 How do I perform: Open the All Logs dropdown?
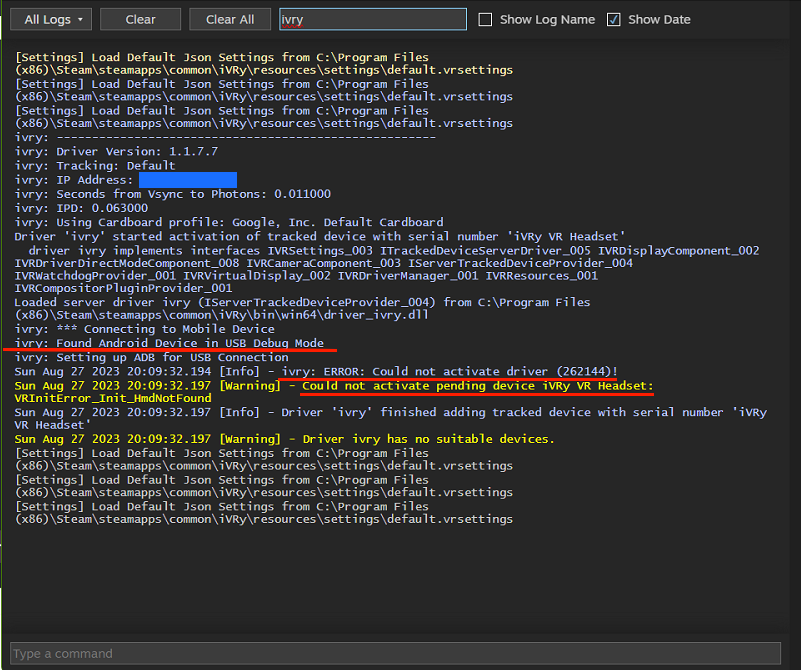tap(51, 19)
